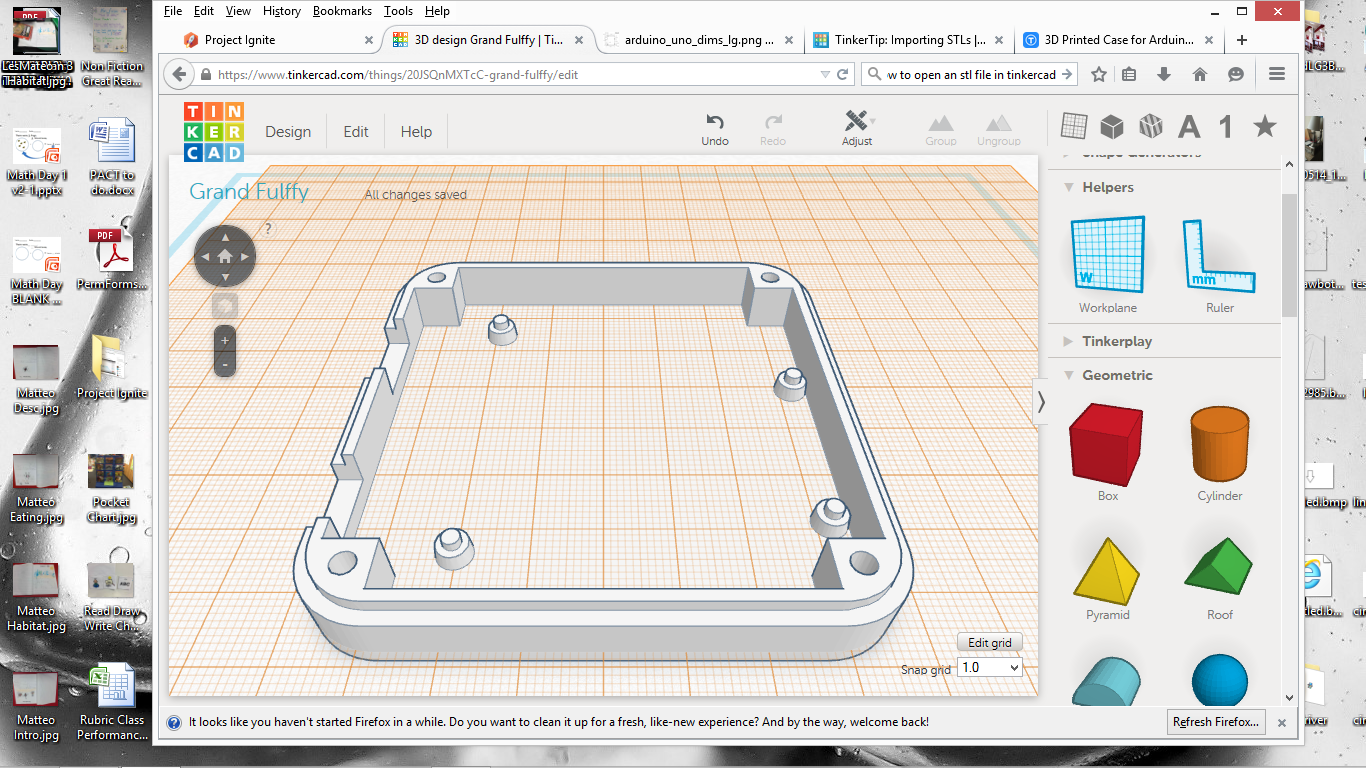Image resolution: width=1366 pixels, height=768 pixels.
Task: Open the Design menu
Action: coord(288,131)
